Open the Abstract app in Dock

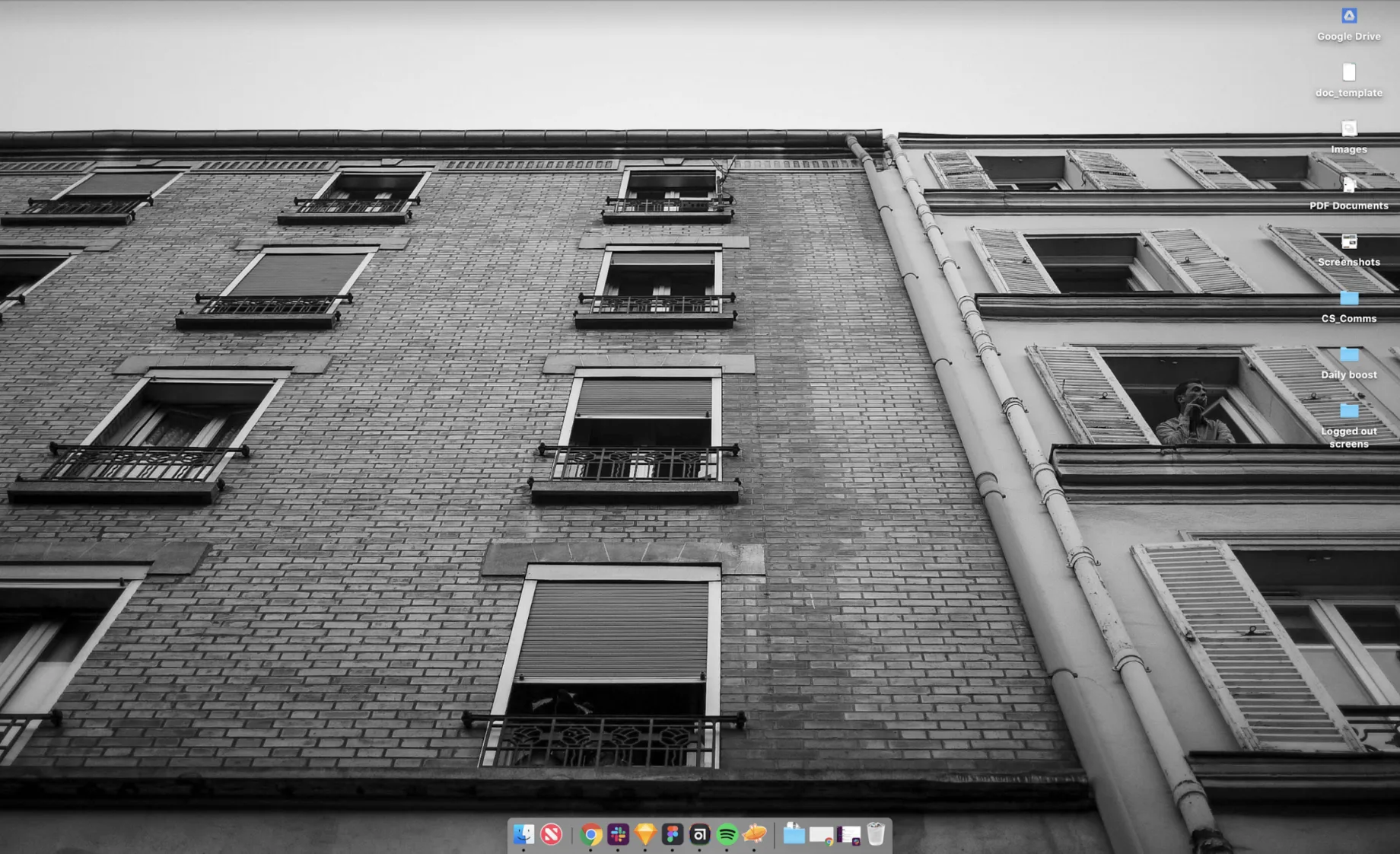(x=700, y=834)
